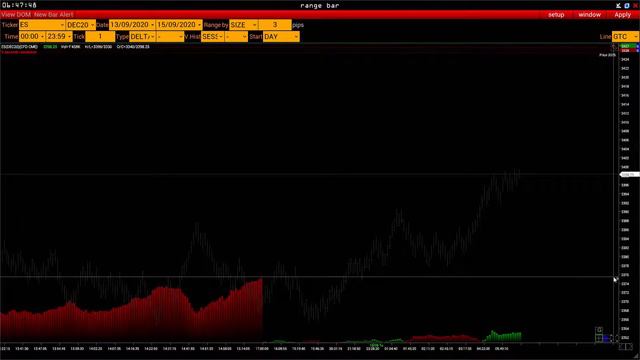Screen dimensions: 640x360
Task: Edit the pips value field showing 3
Action: 275,25
